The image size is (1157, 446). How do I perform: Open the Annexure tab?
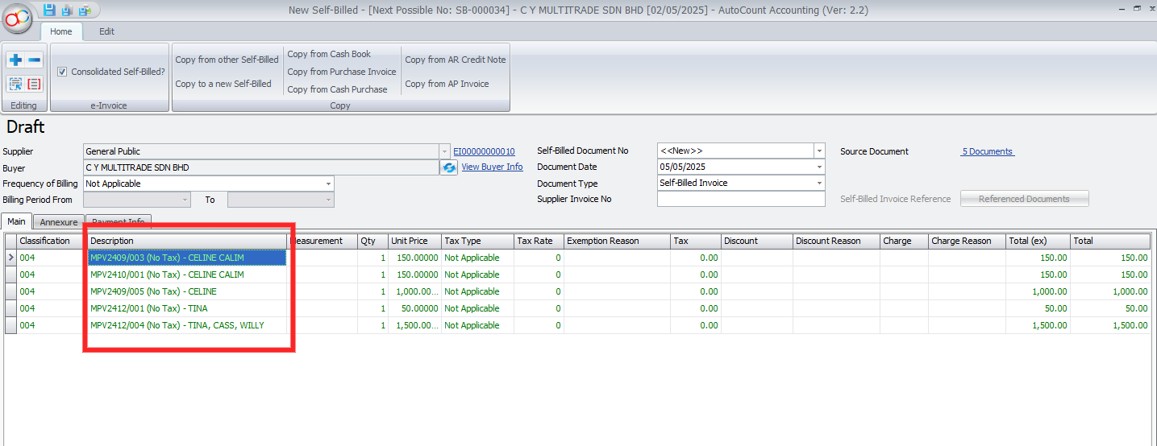point(58,222)
